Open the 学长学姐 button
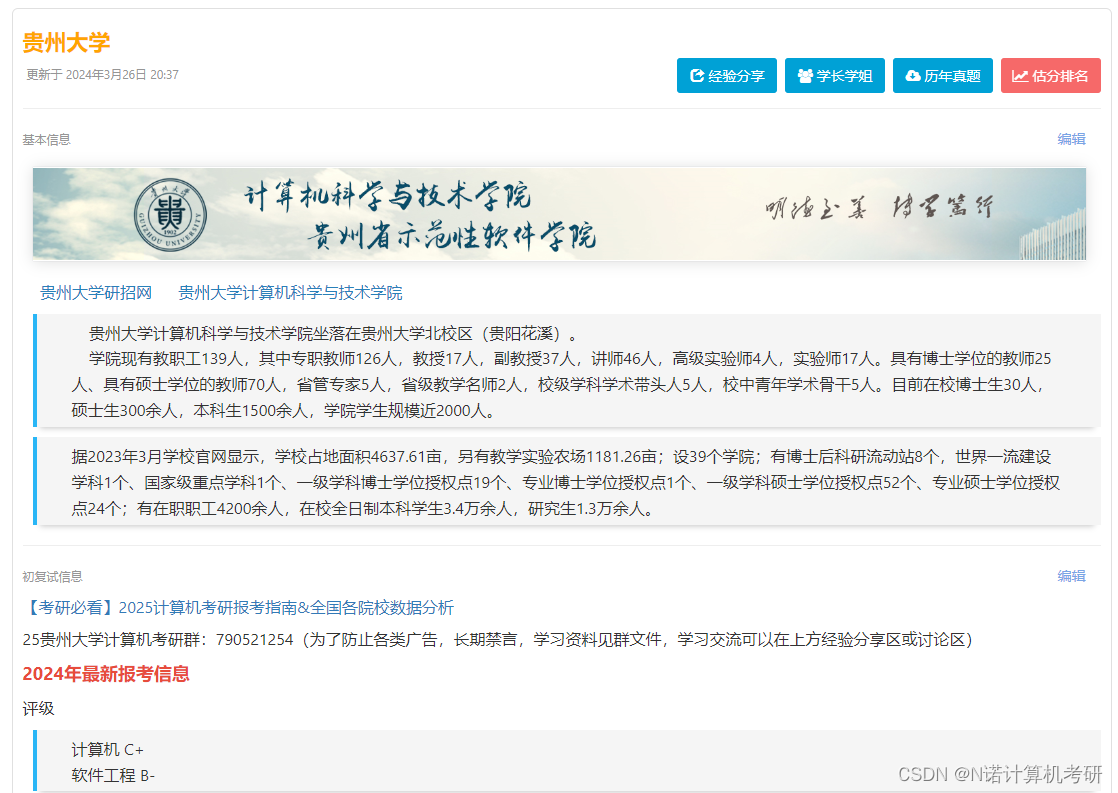The width and height of the screenshot is (1118, 793). 835,76
